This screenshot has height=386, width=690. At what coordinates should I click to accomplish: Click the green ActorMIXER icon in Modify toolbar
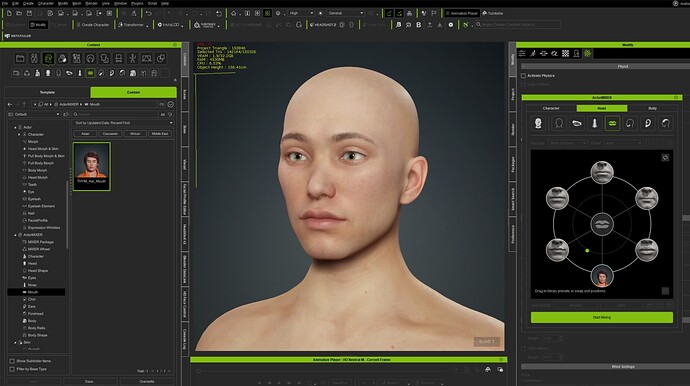[x=587, y=53]
